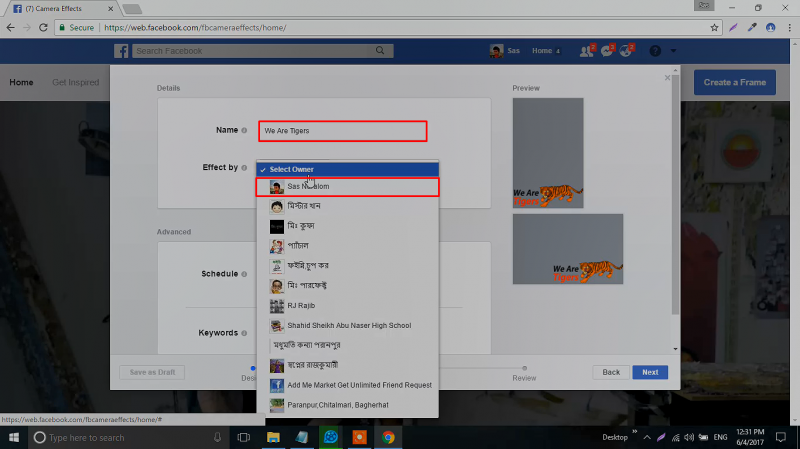
Task: Open the notifications globe icon
Action: [626, 51]
